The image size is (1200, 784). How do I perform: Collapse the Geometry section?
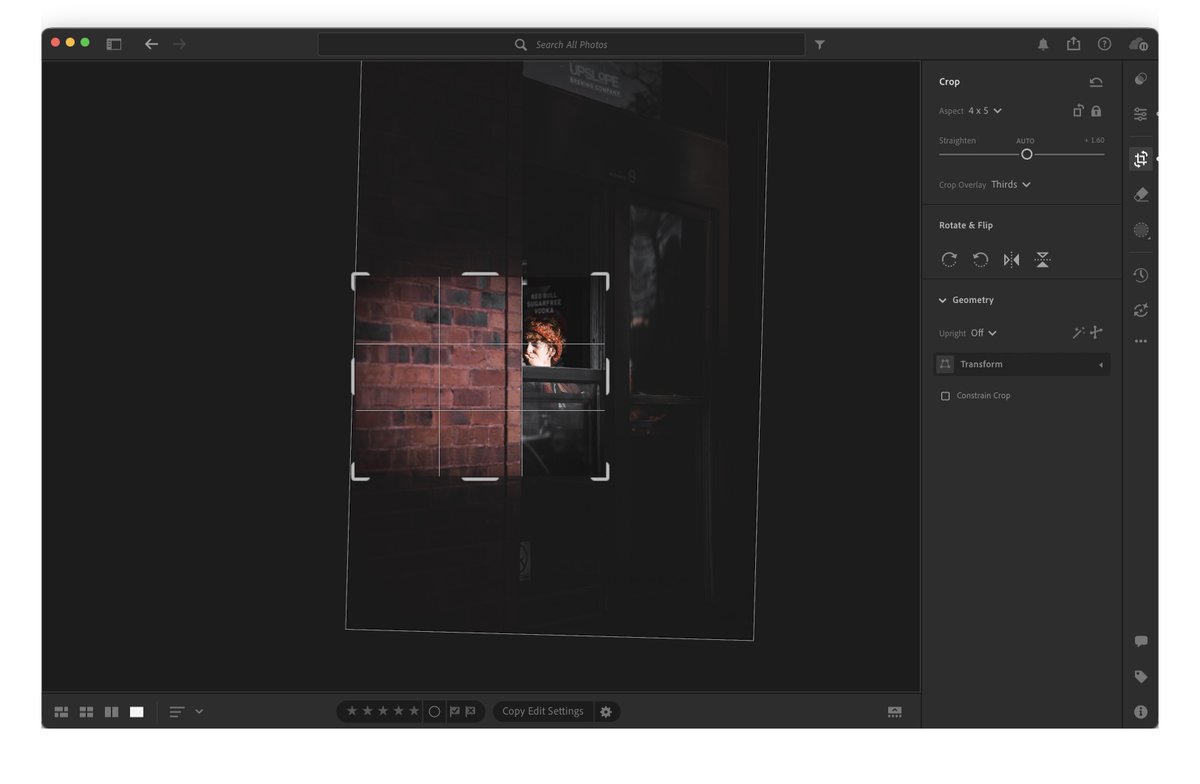point(942,300)
